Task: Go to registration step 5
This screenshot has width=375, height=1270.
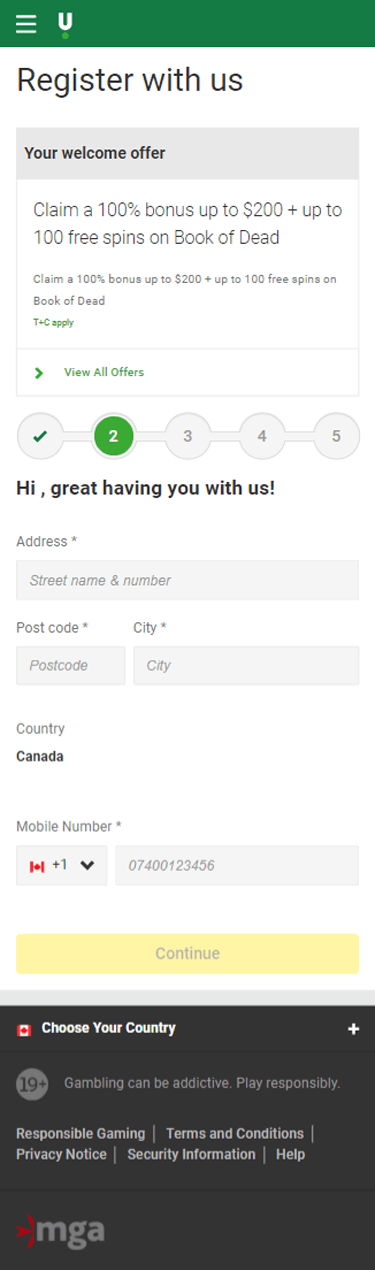Action: pyautogui.click(x=336, y=436)
